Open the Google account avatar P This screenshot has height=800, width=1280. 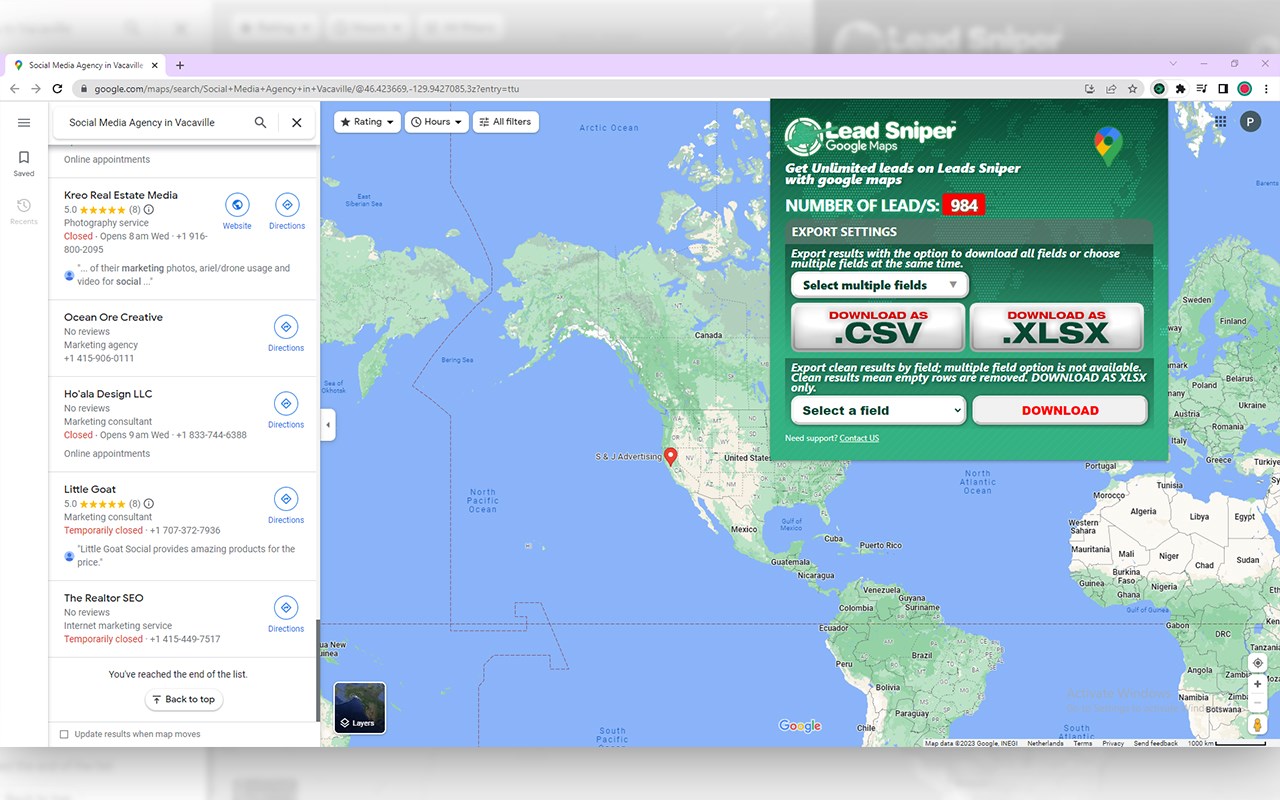point(1250,122)
